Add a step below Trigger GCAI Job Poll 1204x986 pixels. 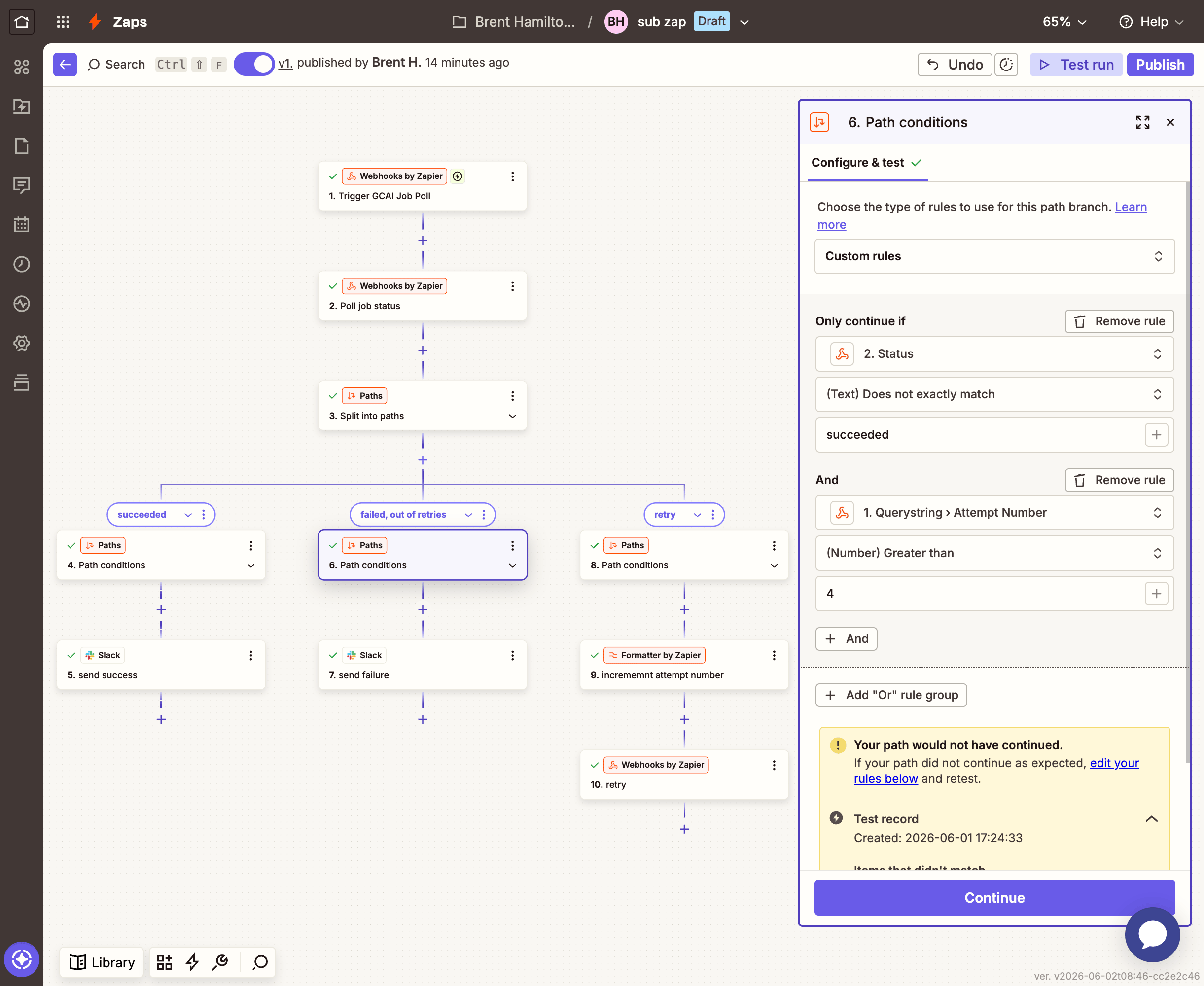pyautogui.click(x=423, y=240)
